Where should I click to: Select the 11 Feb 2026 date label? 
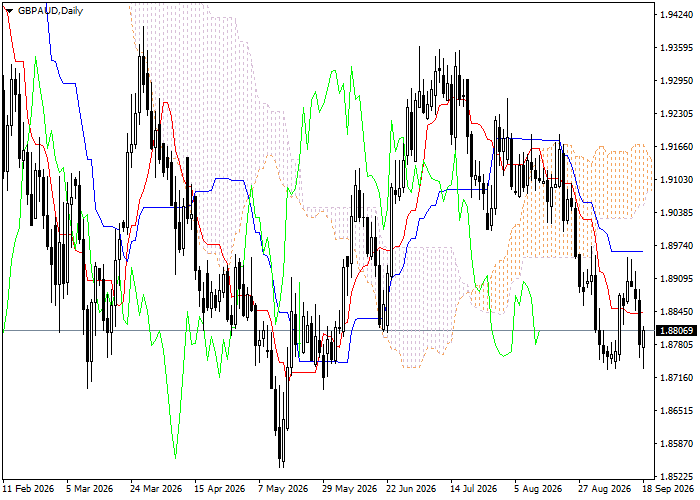(x=29, y=489)
